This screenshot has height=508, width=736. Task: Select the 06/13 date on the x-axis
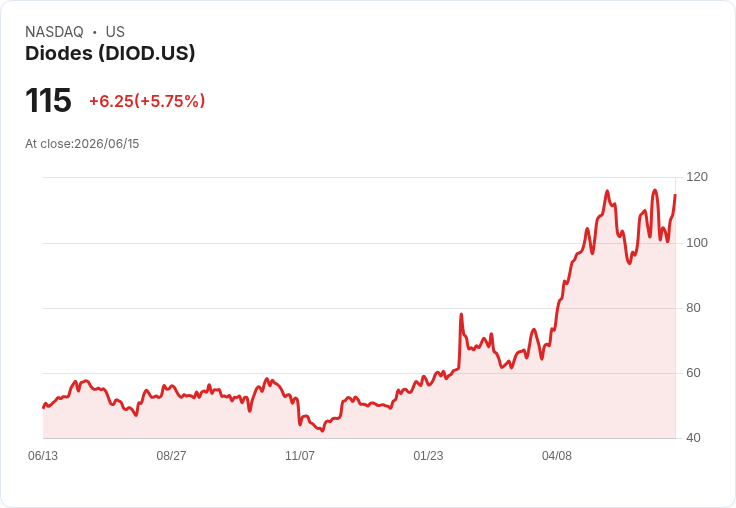coord(43,456)
